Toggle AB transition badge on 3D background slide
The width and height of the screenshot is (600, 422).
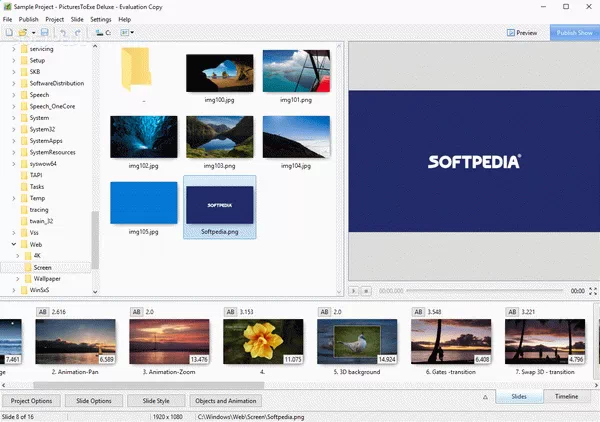point(325,312)
